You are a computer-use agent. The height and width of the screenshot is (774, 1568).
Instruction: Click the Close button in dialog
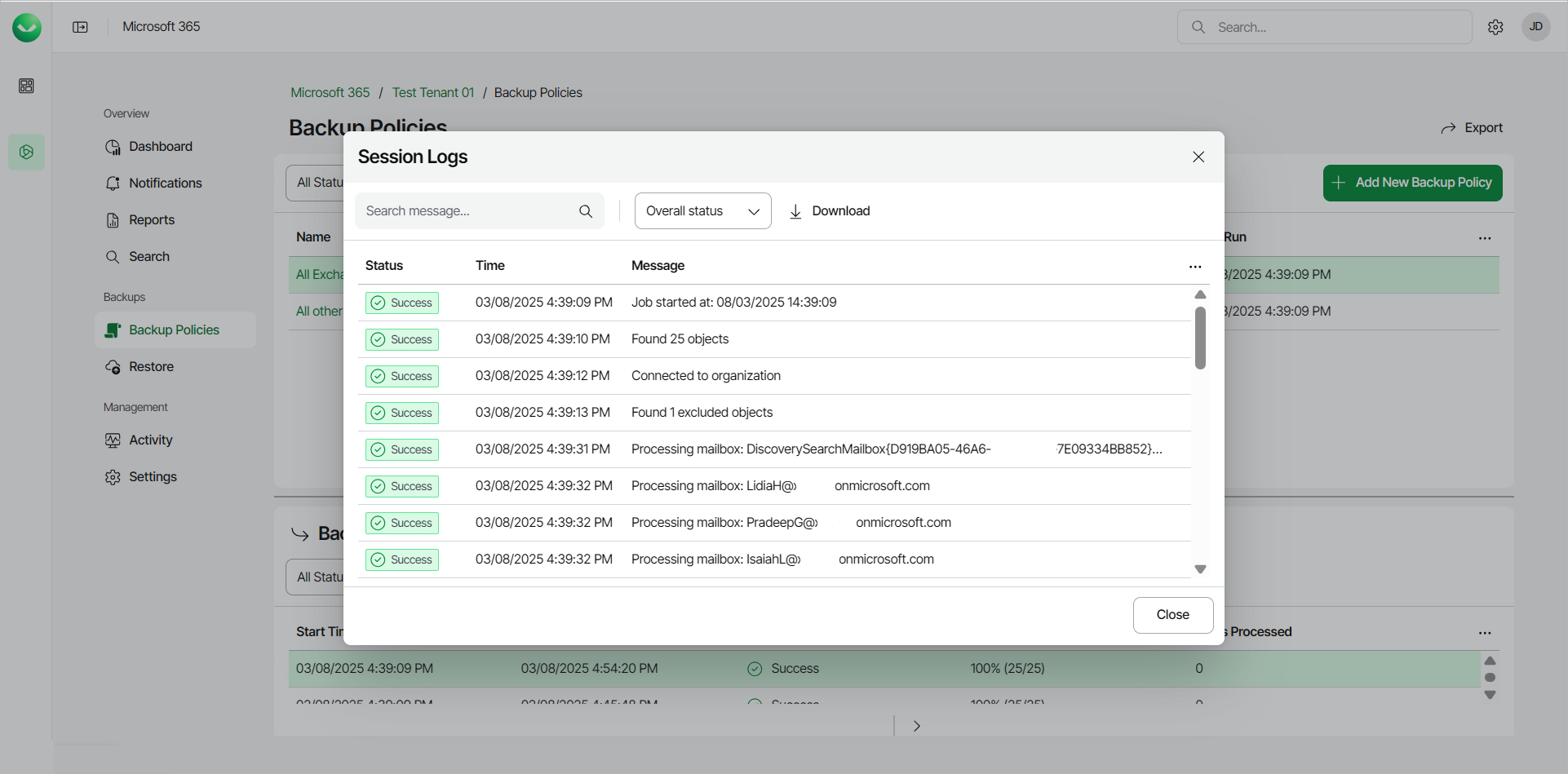[x=1172, y=615]
